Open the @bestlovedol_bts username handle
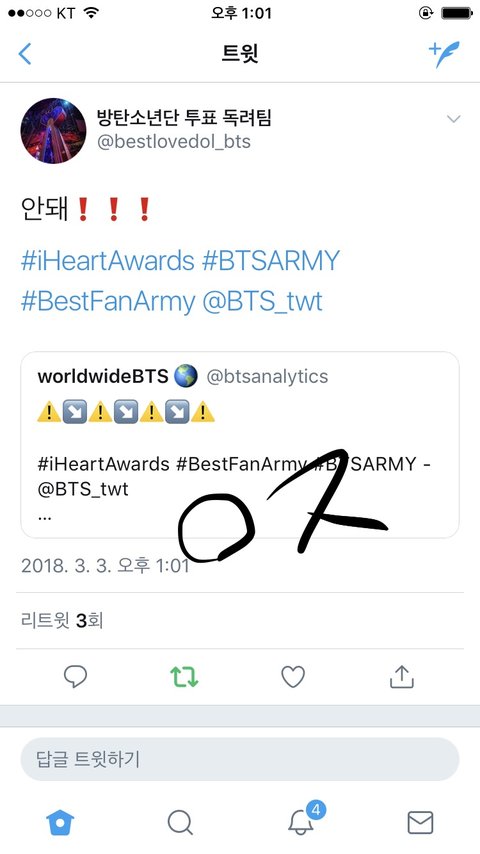Viewport: 480px width, 854px height. pos(174,142)
